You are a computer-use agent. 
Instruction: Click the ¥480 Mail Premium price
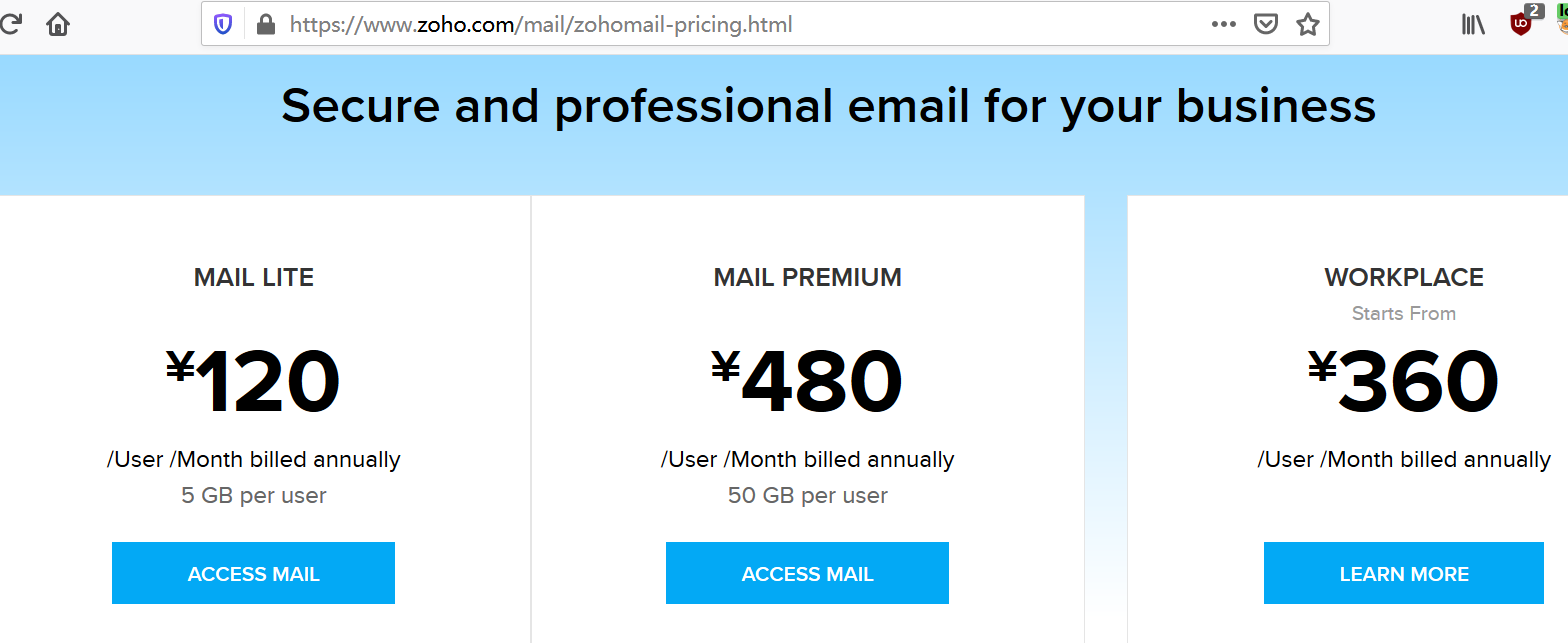coord(807,382)
